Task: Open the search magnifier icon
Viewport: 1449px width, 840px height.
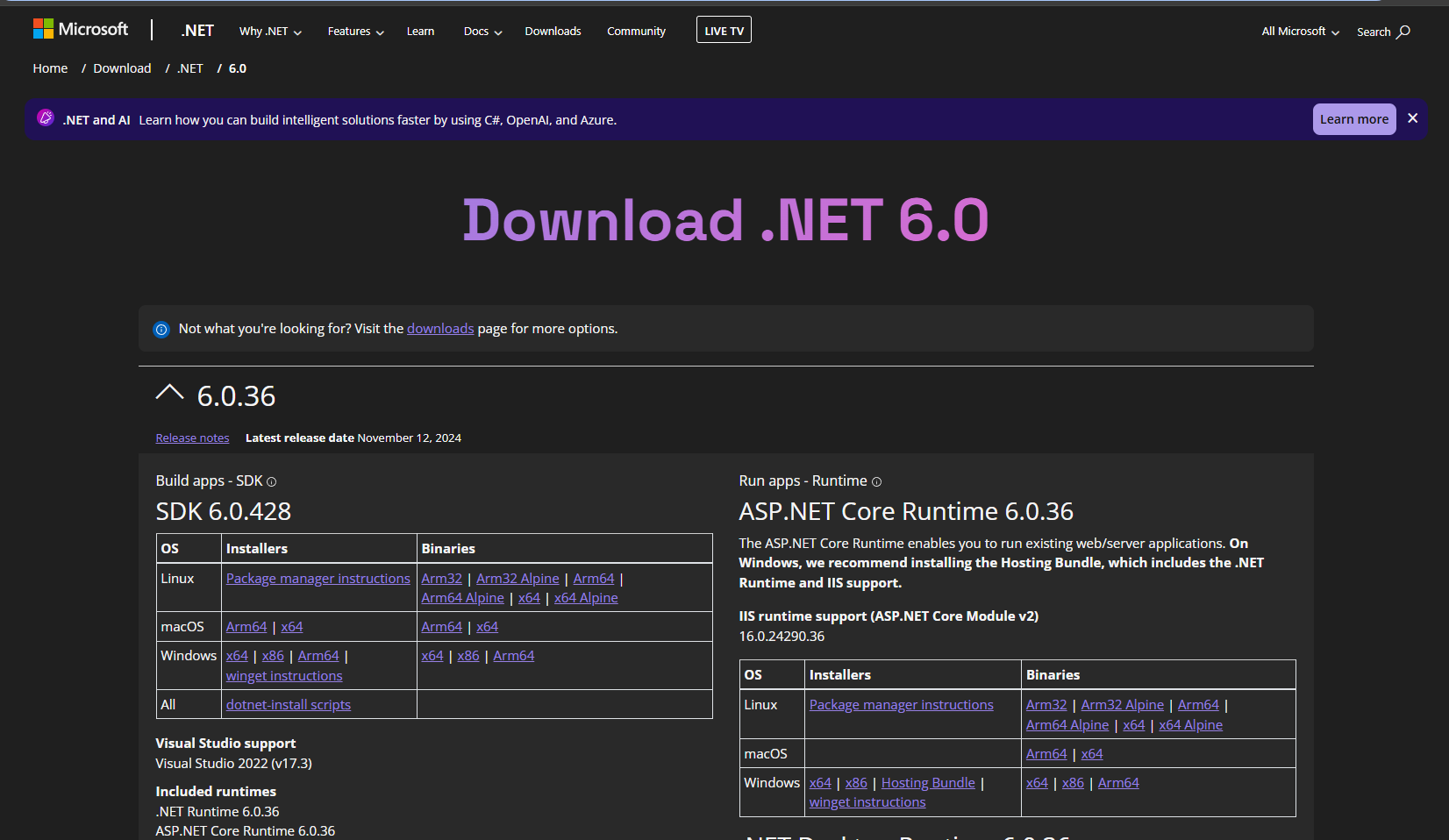Action: (1403, 32)
